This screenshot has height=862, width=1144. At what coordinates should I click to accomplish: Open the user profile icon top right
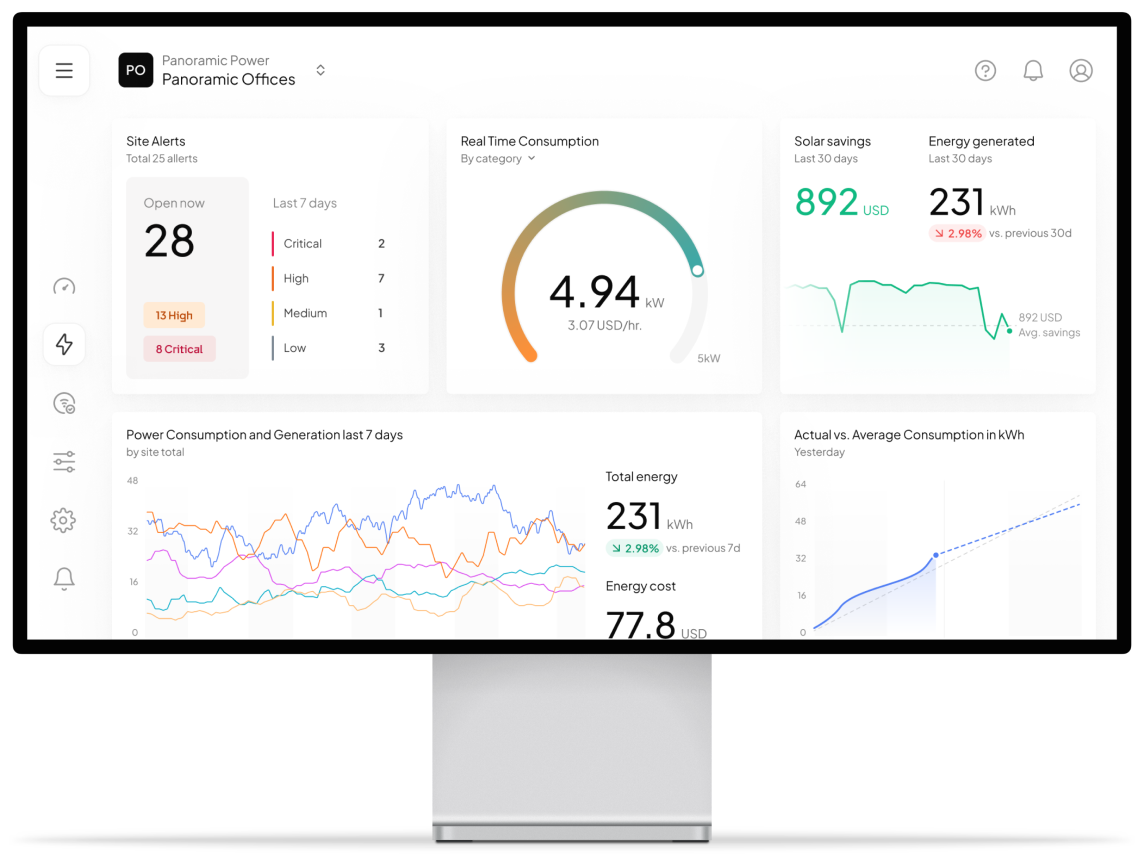pos(1081,70)
